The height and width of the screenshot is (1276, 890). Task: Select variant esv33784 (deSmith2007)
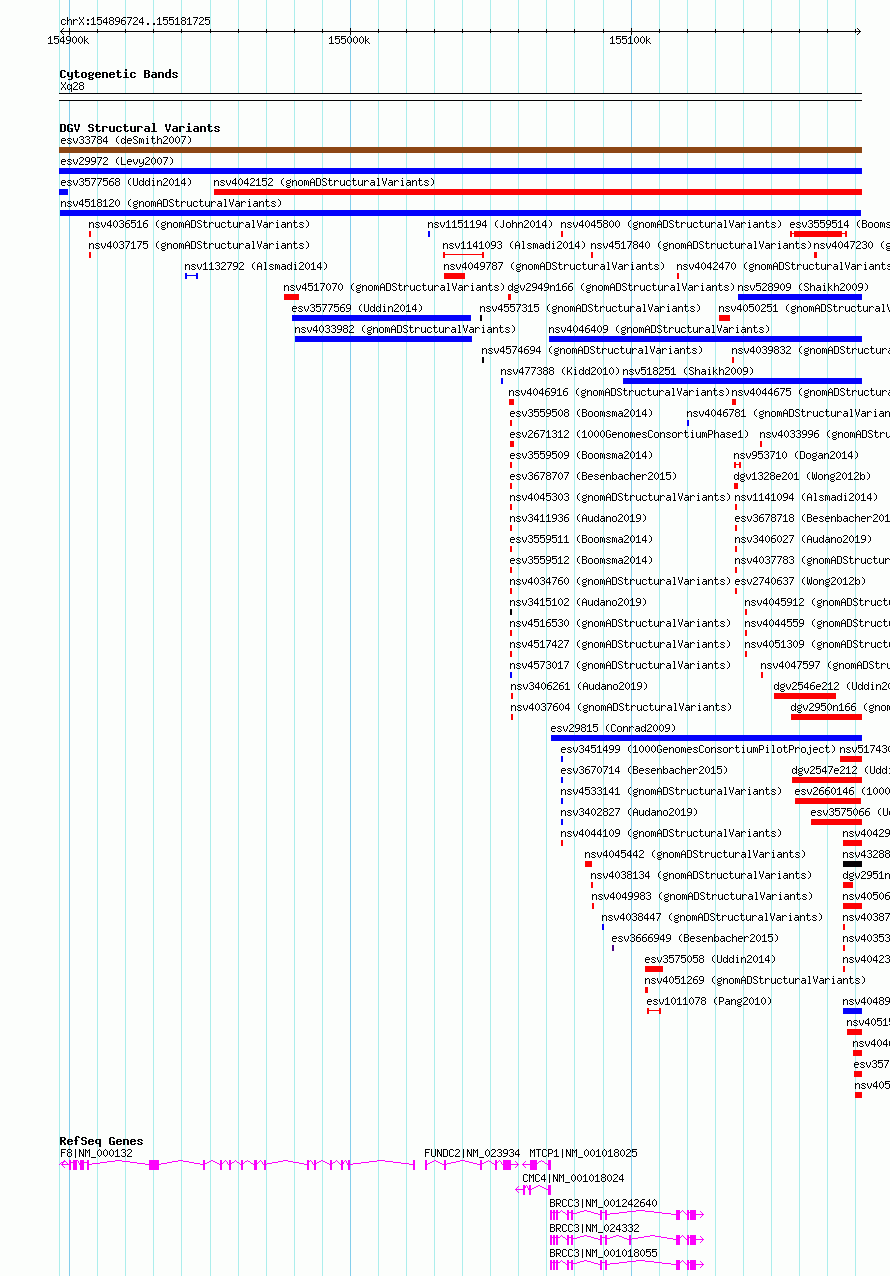point(126,141)
